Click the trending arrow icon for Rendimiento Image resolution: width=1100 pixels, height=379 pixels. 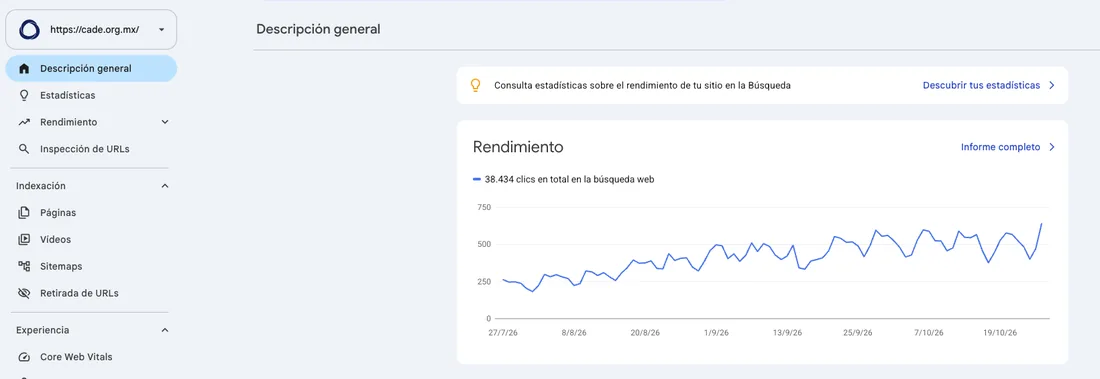(x=25, y=122)
